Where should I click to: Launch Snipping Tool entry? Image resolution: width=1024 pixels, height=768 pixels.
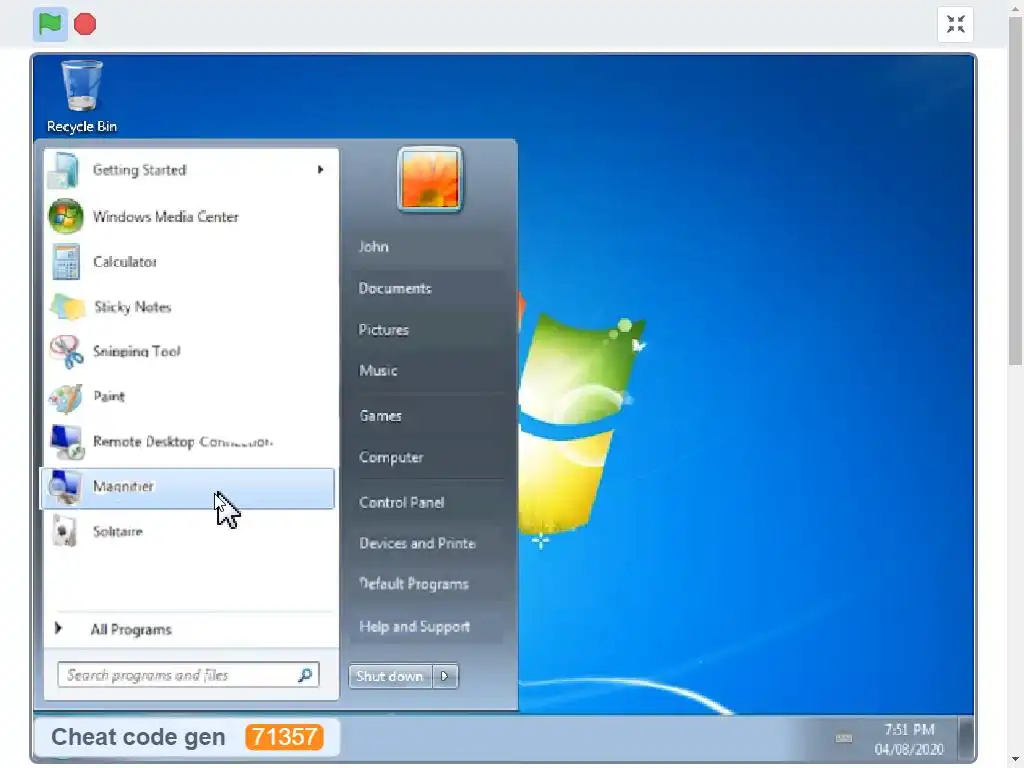pyautogui.click(x=189, y=352)
